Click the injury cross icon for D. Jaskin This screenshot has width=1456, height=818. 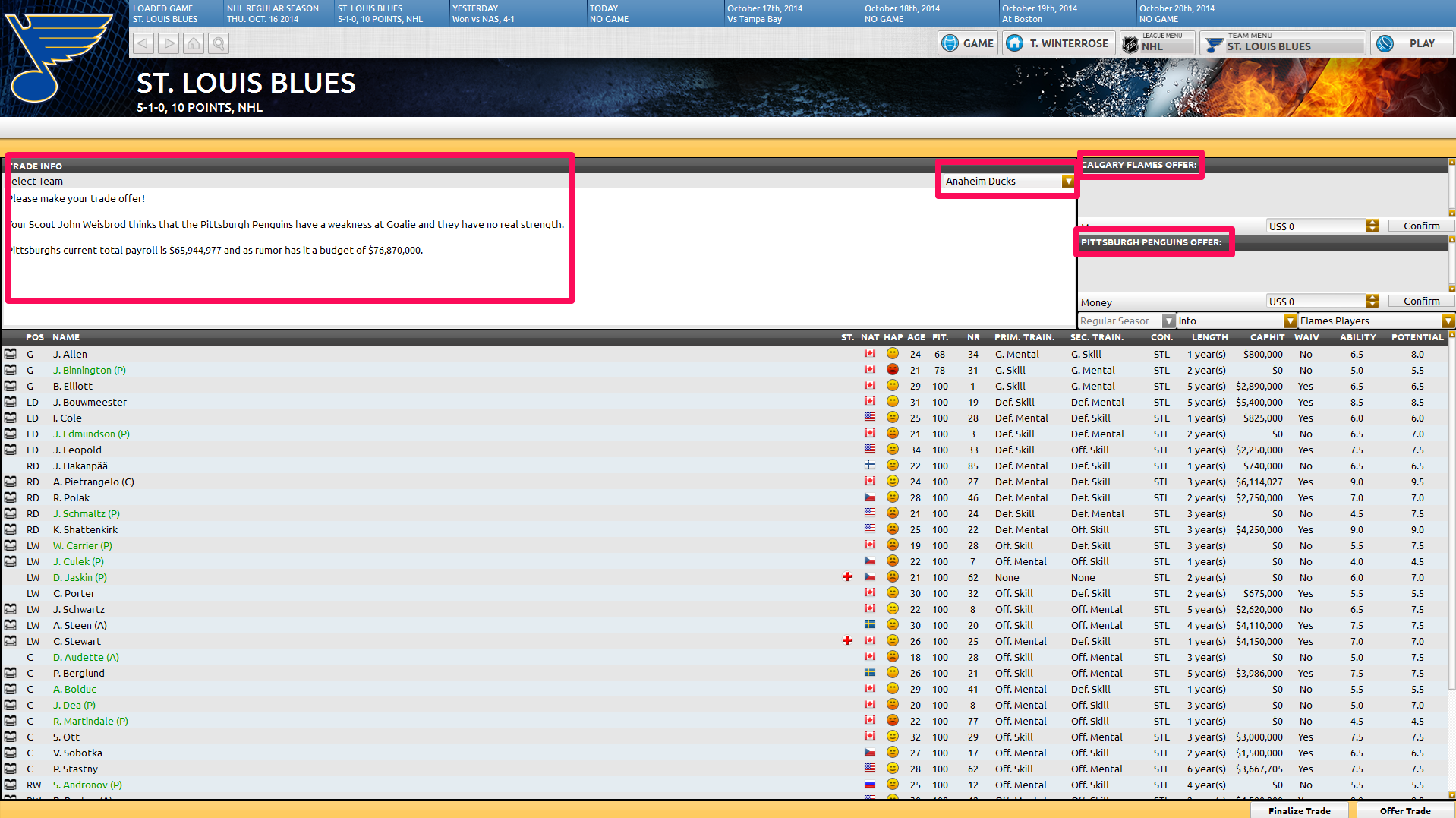pyautogui.click(x=847, y=577)
